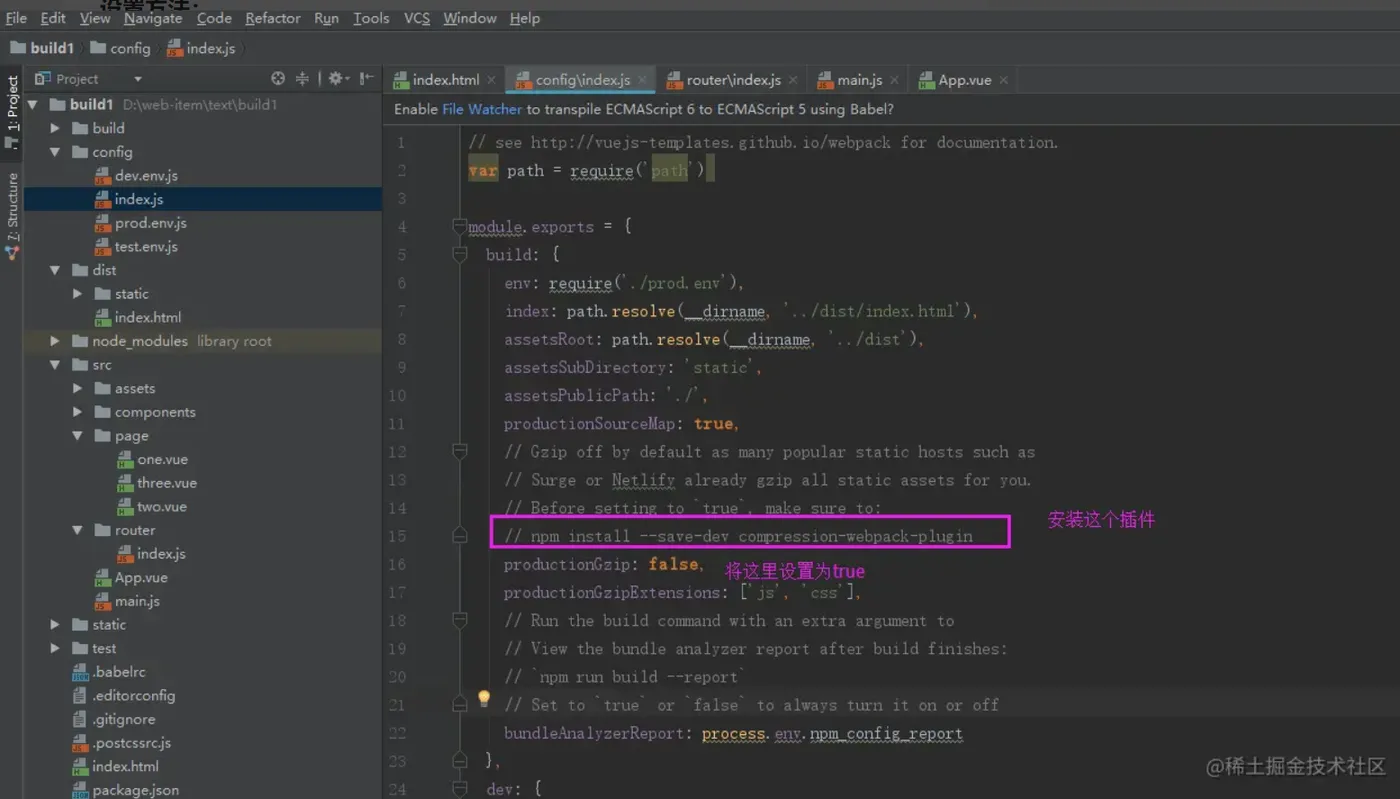Open the Refactor menu

point(273,18)
